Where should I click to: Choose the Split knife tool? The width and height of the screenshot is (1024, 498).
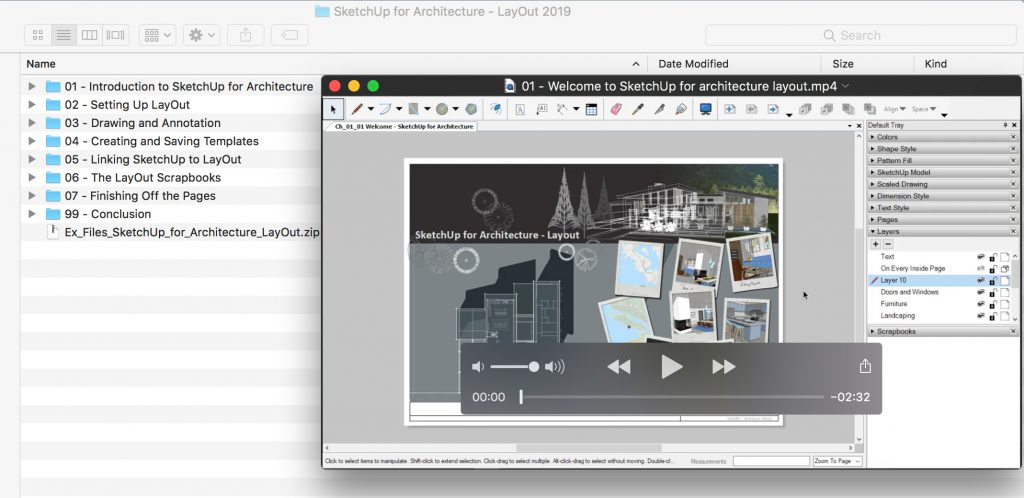pos(659,109)
